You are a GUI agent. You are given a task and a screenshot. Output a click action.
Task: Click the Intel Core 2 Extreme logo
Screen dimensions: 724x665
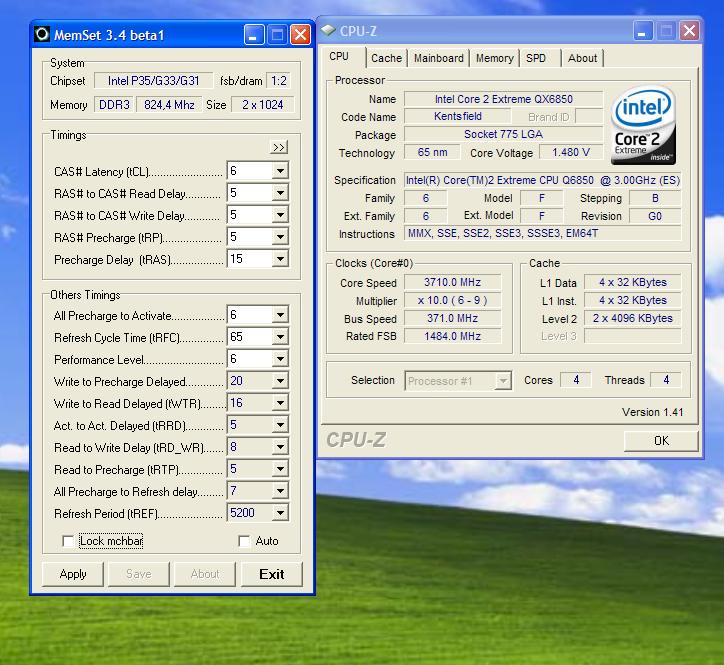[x=643, y=125]
